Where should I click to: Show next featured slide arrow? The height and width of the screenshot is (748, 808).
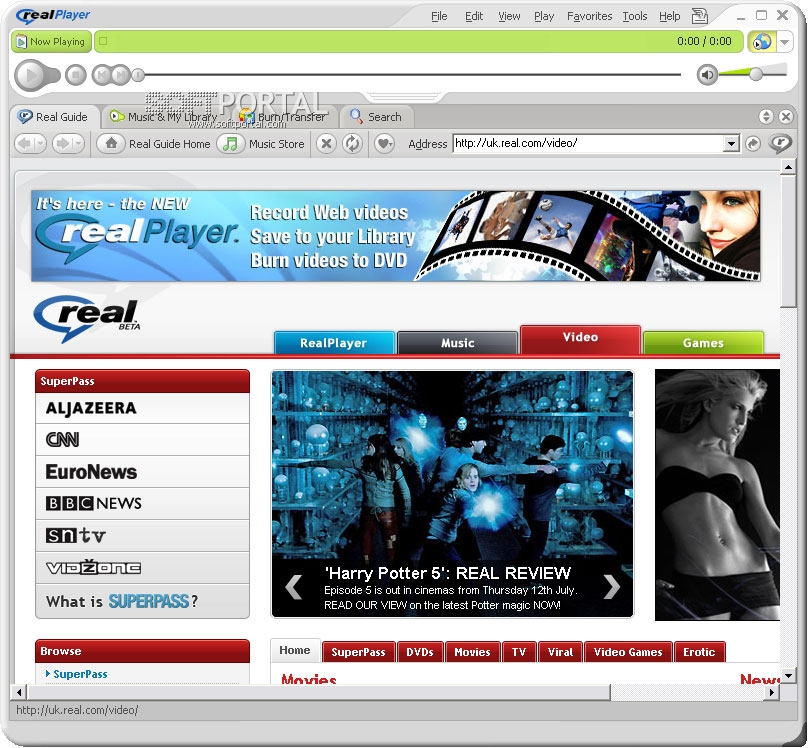point(612,586)
